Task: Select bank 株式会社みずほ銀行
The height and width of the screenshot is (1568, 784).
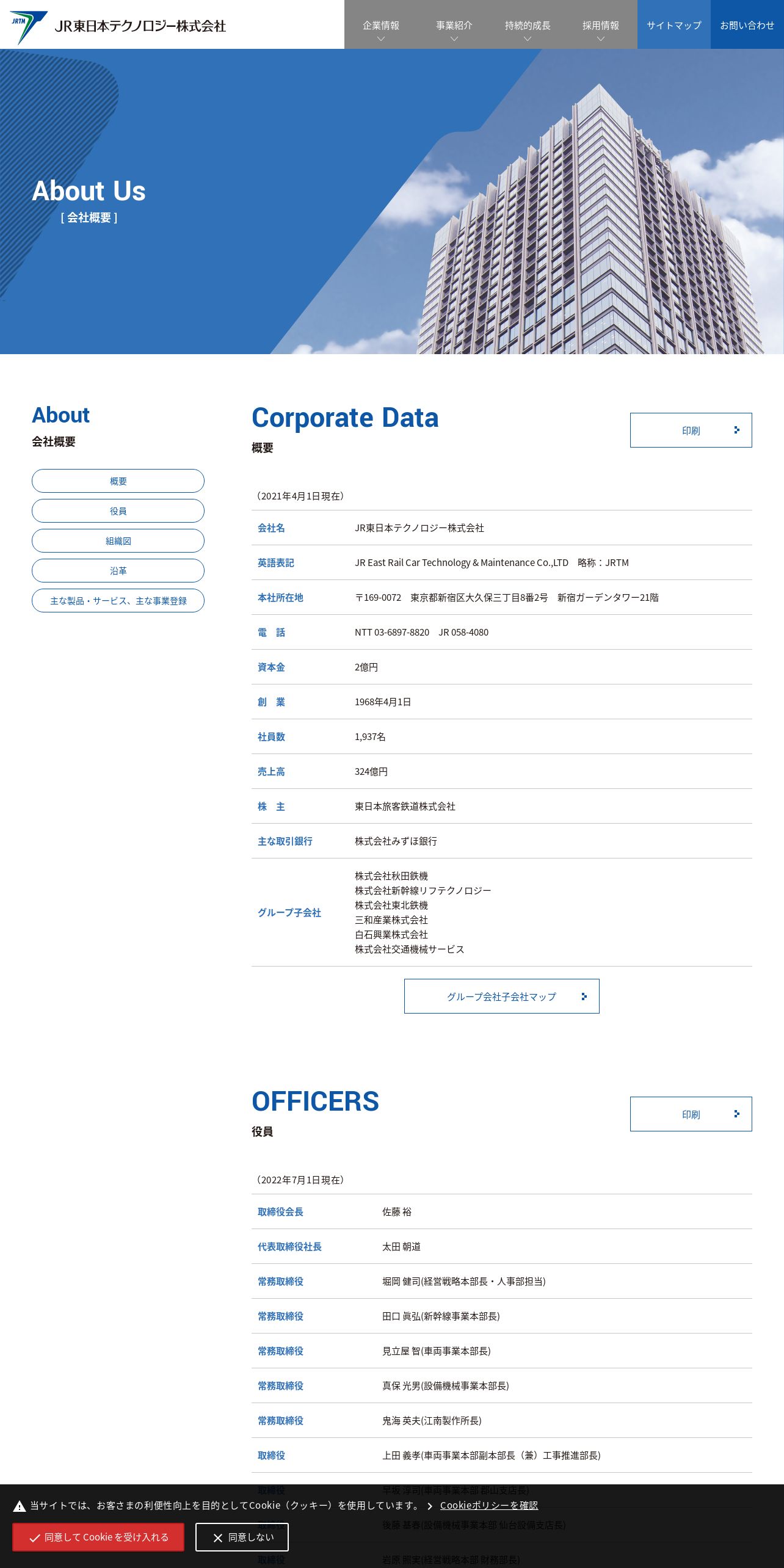Action: click(x=396, y=841)
